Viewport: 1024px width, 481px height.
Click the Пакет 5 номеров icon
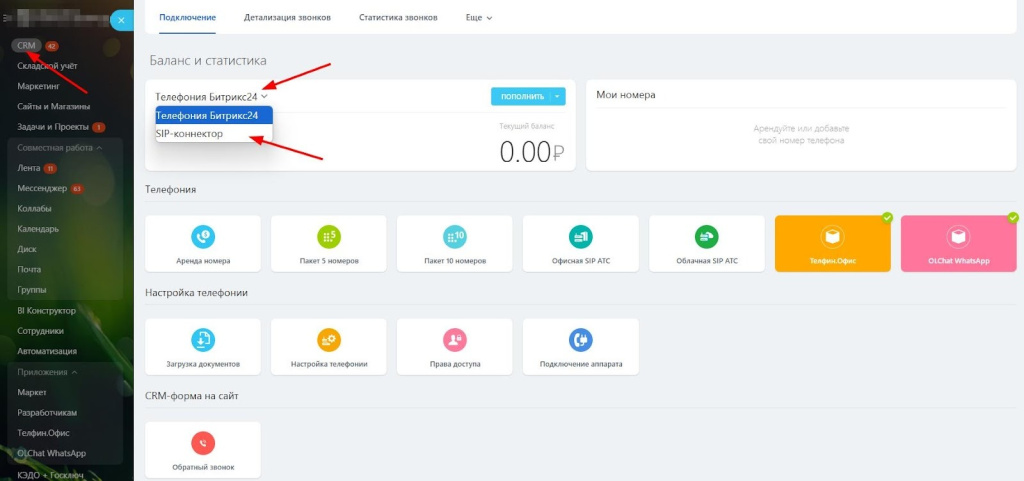[329, 236]
